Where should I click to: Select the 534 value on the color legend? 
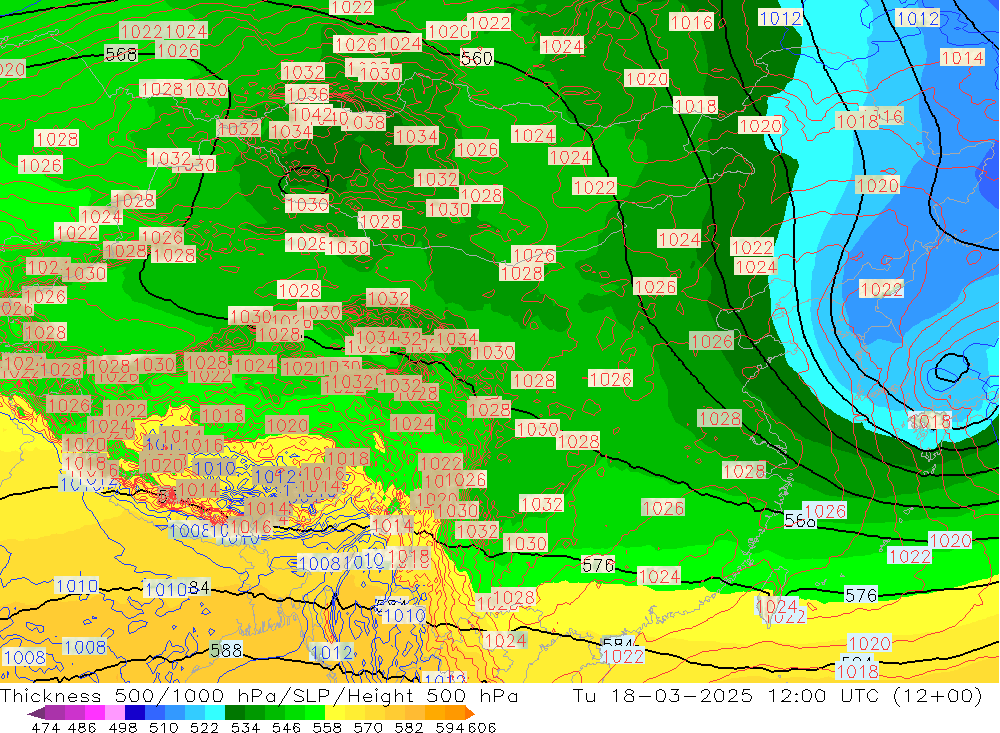pos(246,727)
